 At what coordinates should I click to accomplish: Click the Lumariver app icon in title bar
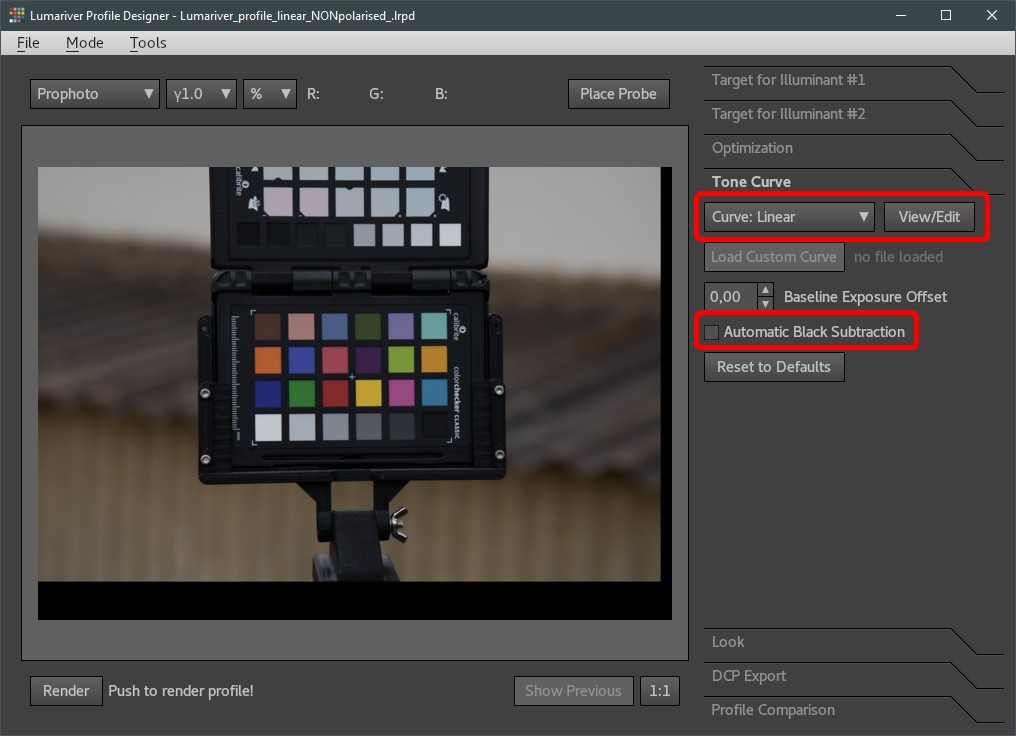pyautogui.click(x=16, y=15)
